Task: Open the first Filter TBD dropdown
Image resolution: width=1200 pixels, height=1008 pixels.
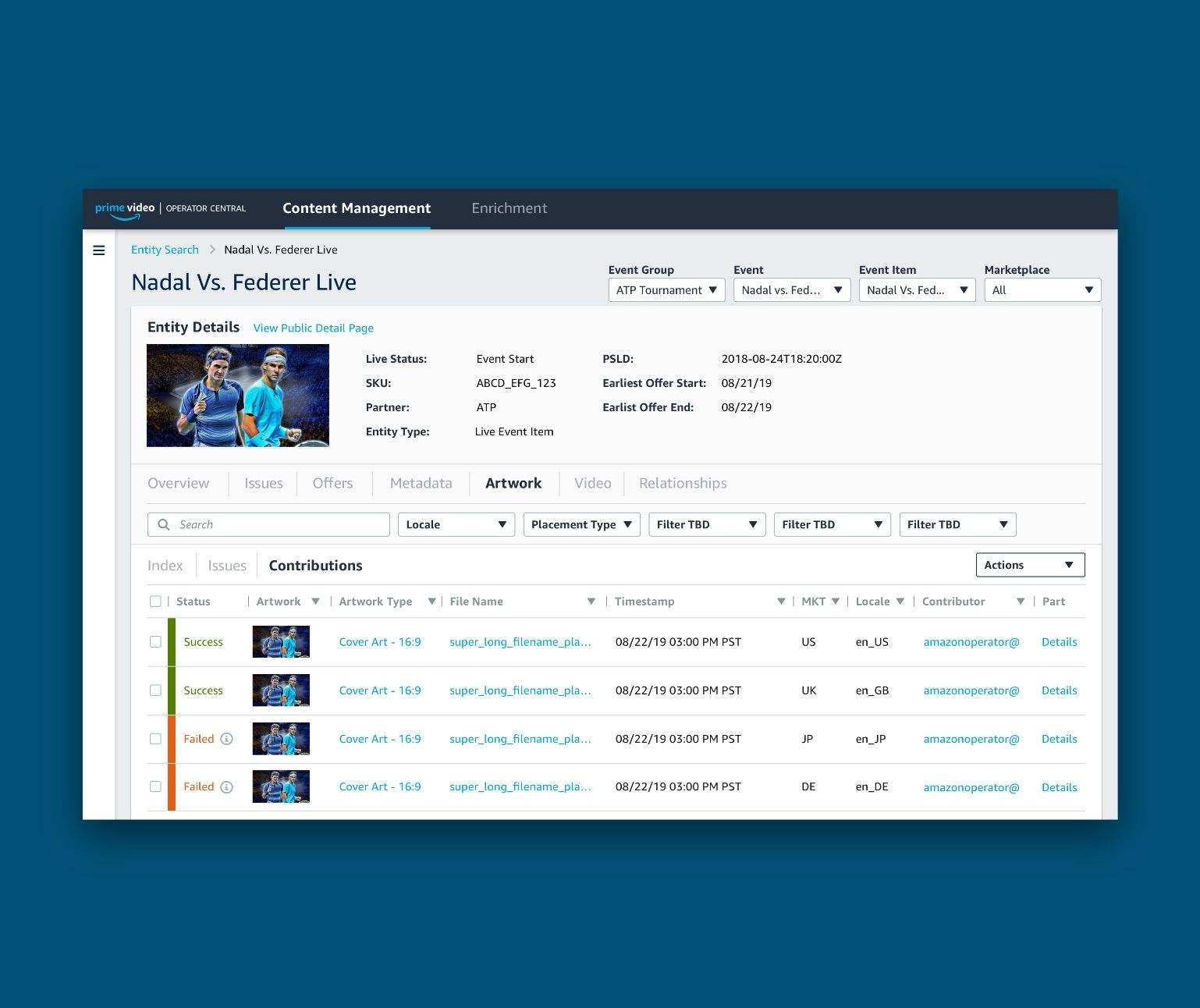Action: 707,524
